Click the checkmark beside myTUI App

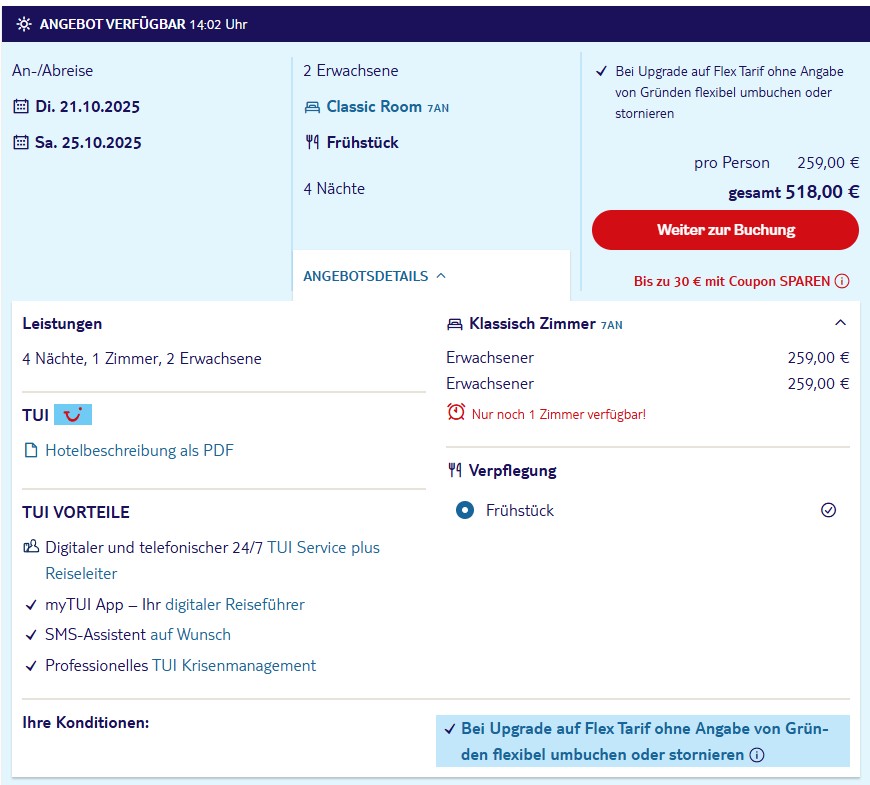tap(31, 605)
